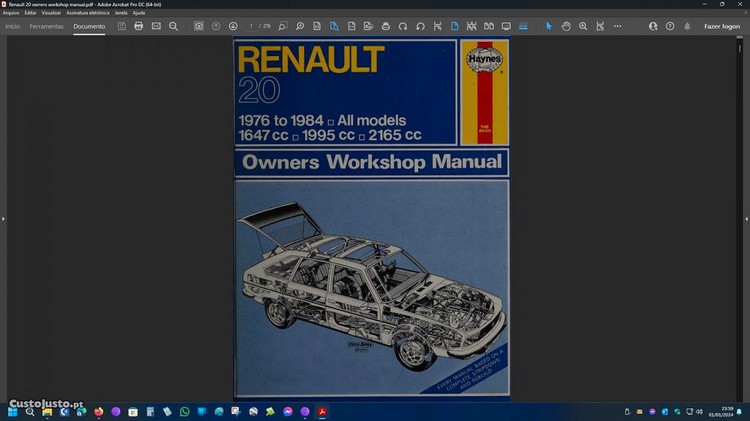Image resolution: width=750 pixels, height=421 pixels.
Task: Switch to the Ferramentas tab
Action: click(46, 26)
